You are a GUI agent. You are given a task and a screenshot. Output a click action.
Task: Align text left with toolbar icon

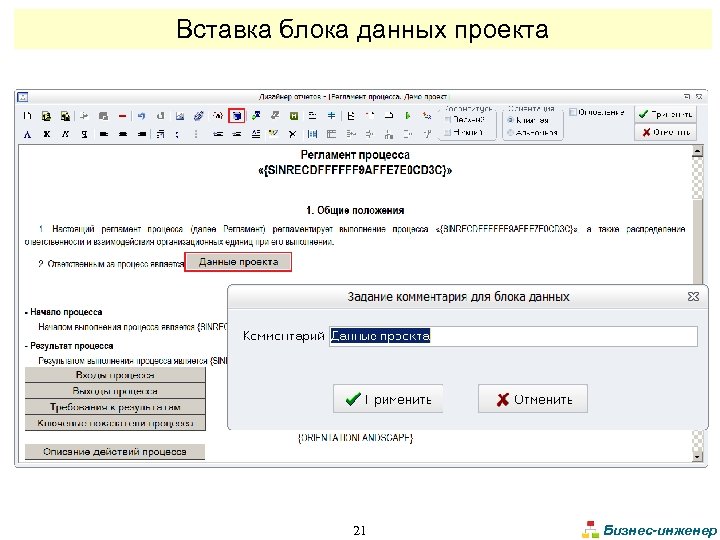coord(104,134)
